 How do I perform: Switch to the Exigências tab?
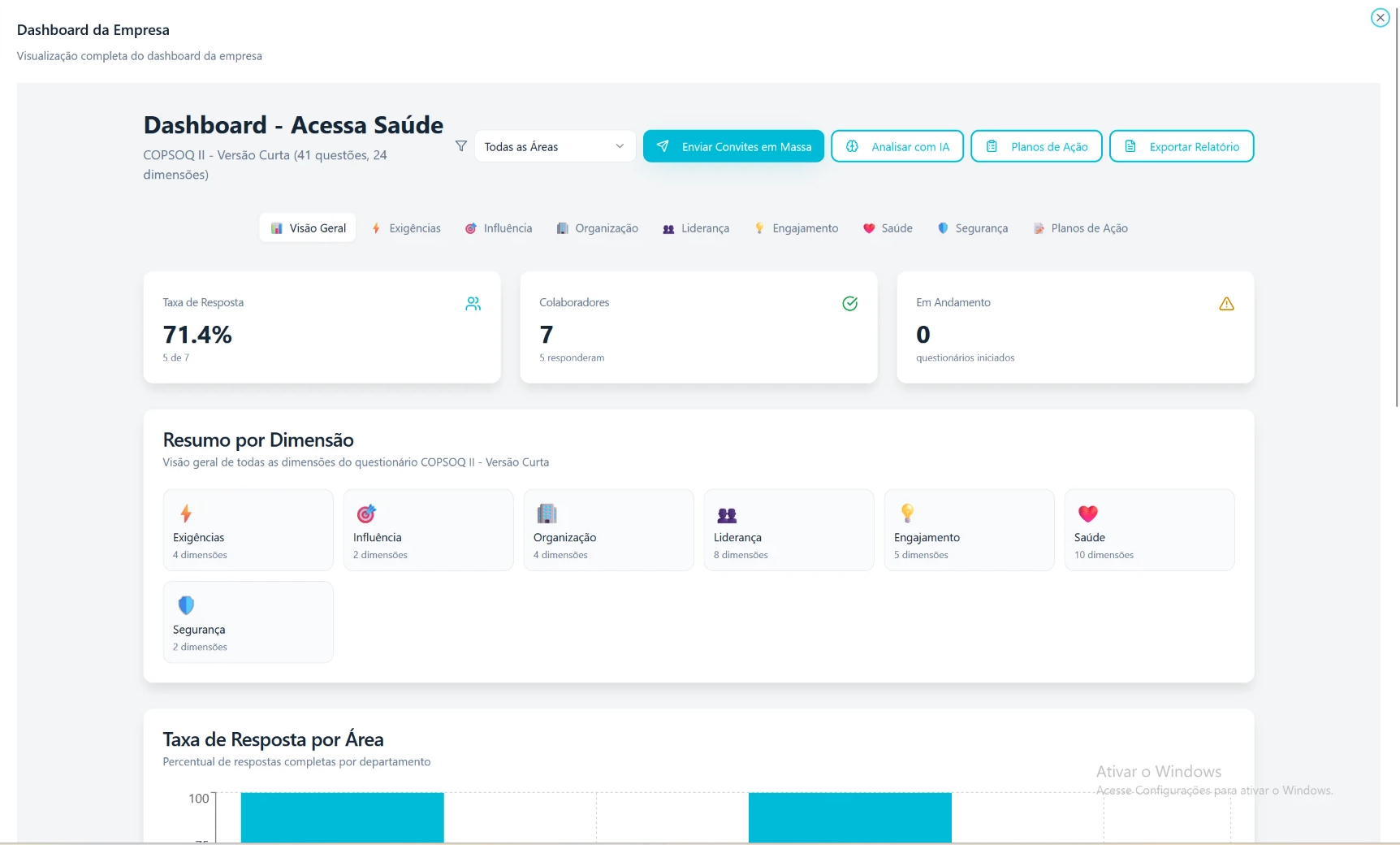tap(406, 228)
